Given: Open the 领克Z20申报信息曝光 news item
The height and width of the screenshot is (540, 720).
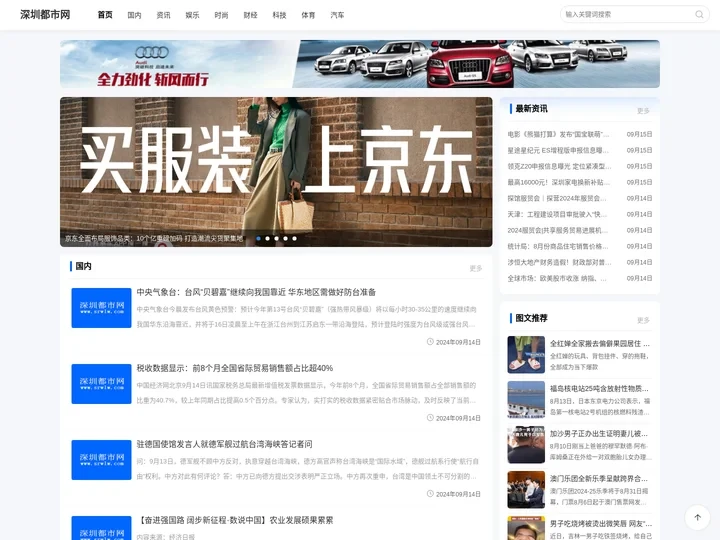Looking at the screenshot, I should [558, 166].
